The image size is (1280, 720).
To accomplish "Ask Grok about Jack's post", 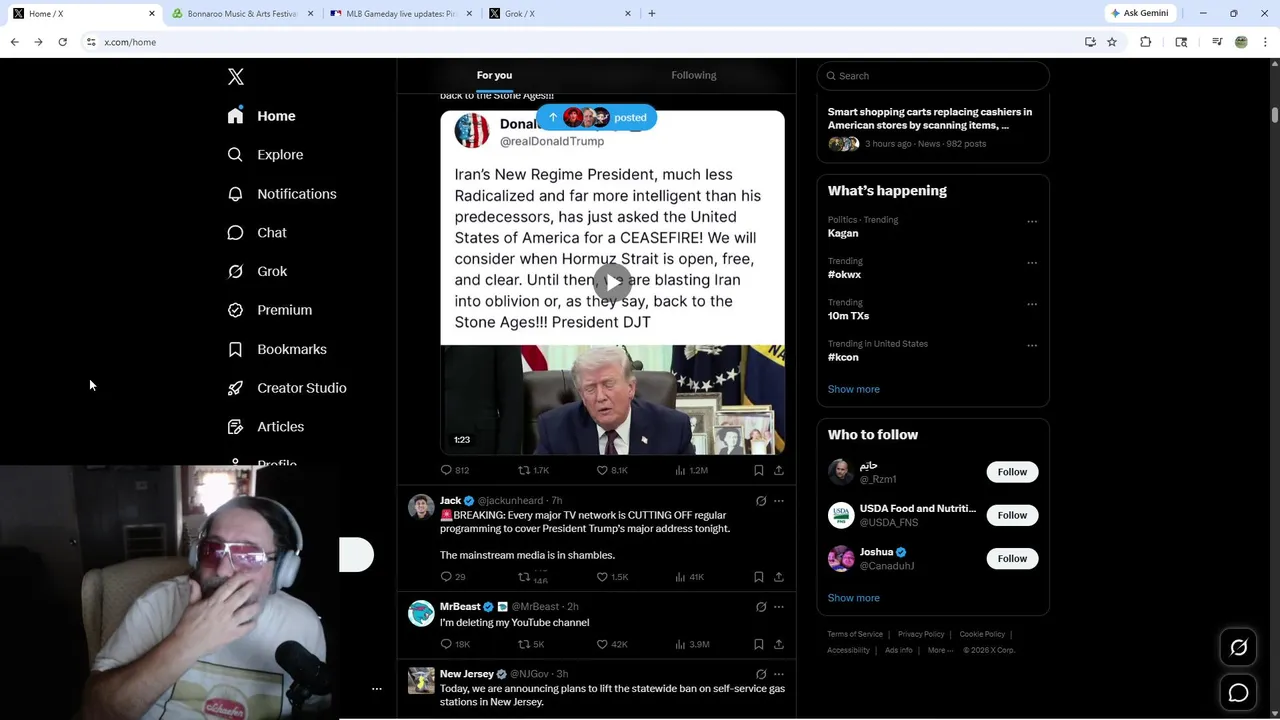I will [761, 501].
